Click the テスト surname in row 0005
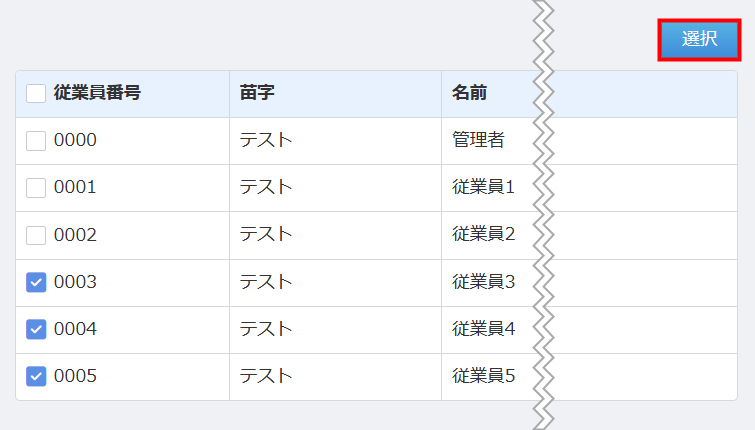Viewport: 755px width, 430px height. click(266, 377)
